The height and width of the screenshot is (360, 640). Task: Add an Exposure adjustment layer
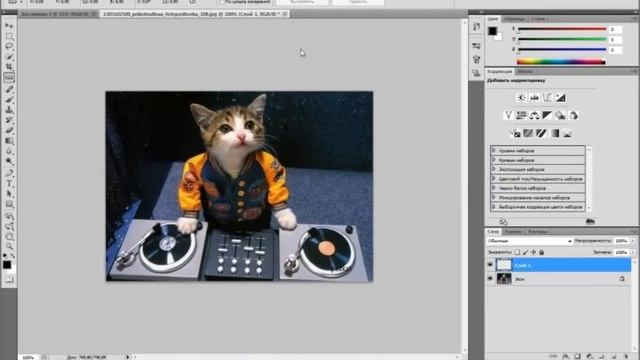560,98
